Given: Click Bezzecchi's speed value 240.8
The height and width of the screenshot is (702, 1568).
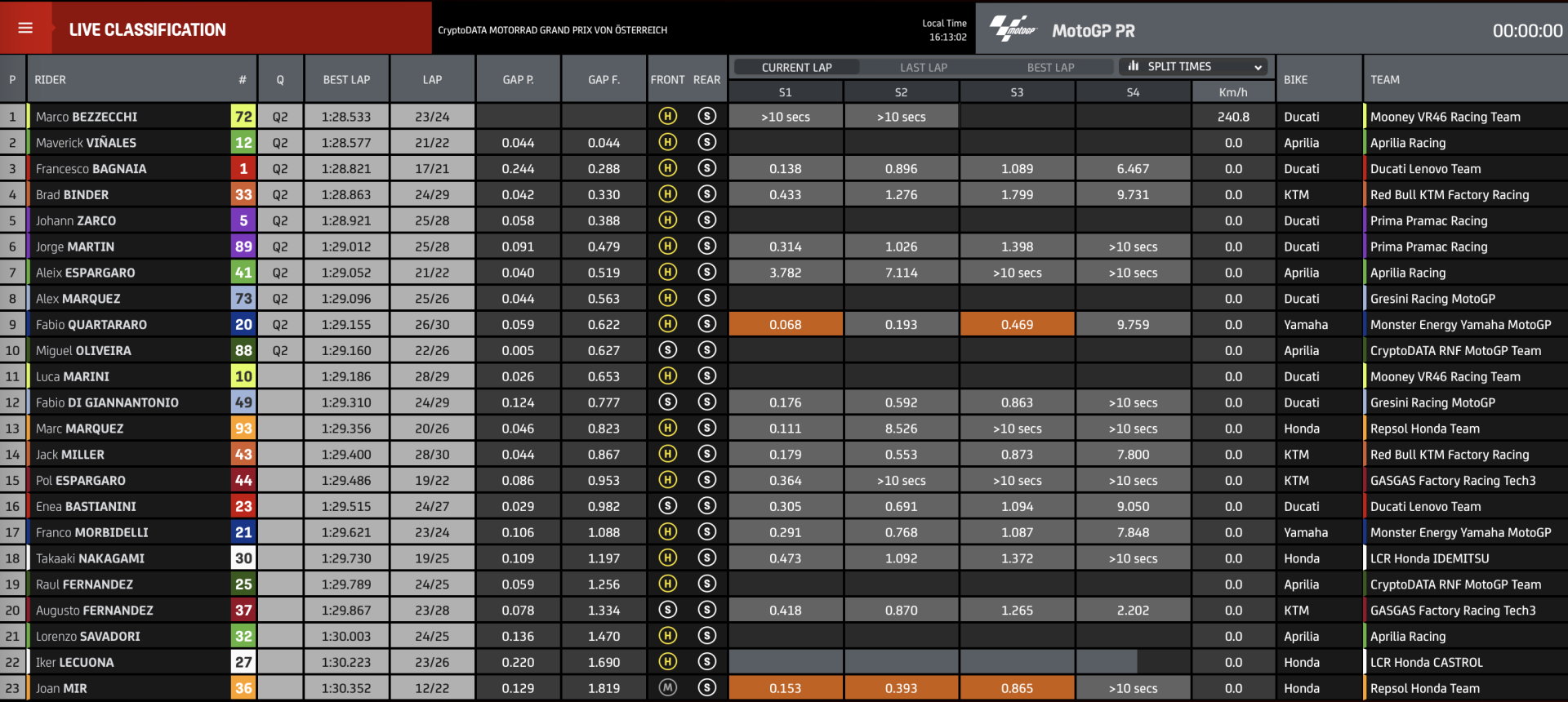Looking at the screenshot, I should (x=1233, y=117).
